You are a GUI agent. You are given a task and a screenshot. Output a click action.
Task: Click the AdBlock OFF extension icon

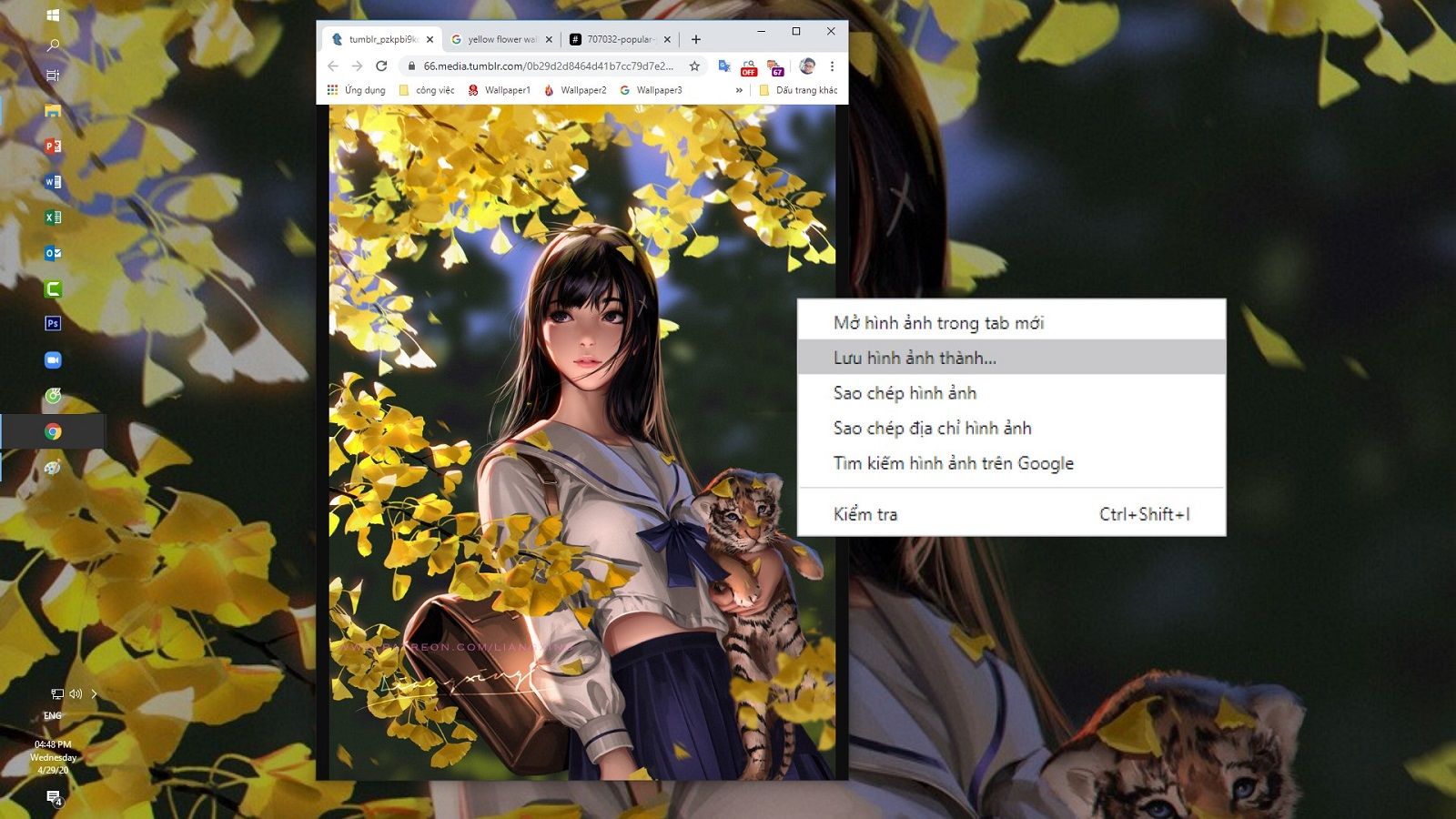point(748,66)
